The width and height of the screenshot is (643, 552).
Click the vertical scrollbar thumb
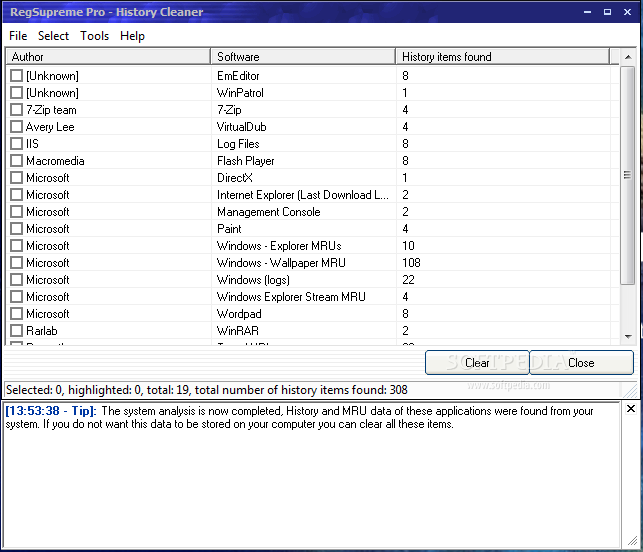(627, 175)
